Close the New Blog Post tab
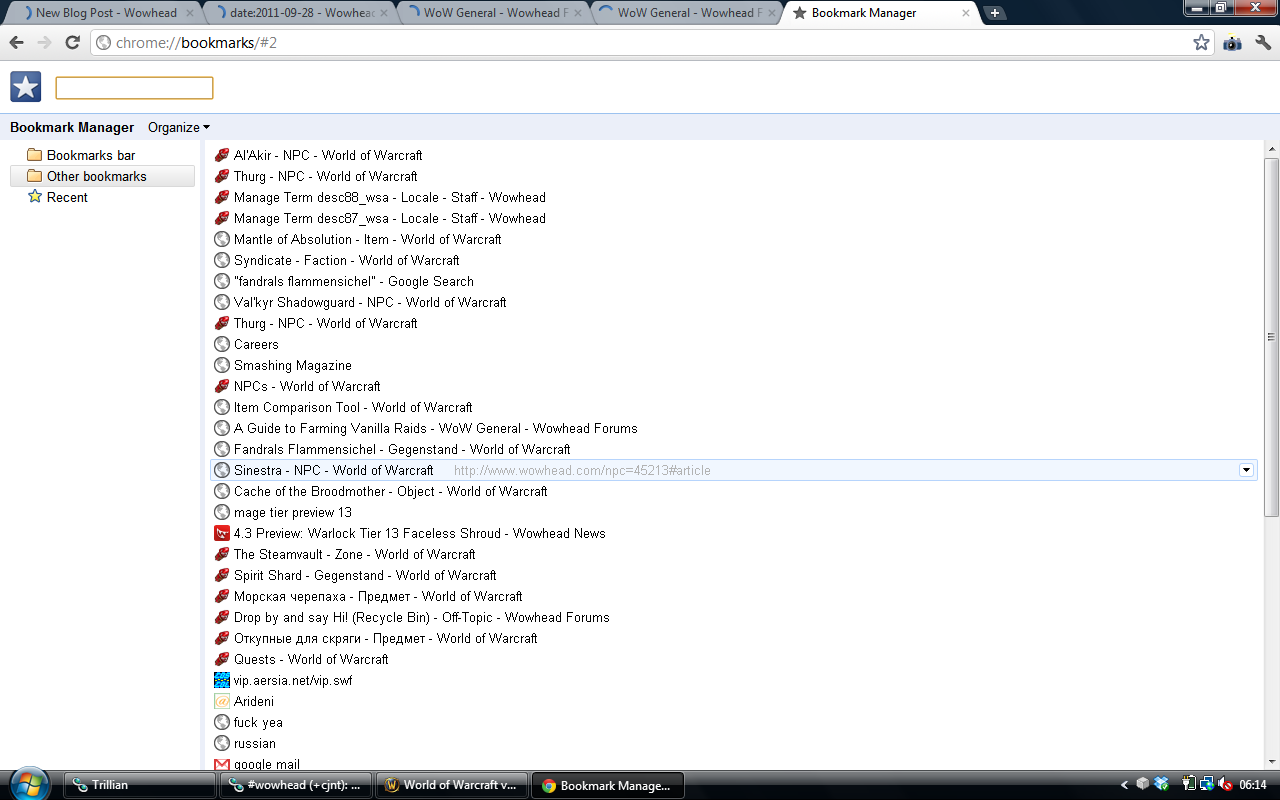1280x800 pixels. point(188,13)
